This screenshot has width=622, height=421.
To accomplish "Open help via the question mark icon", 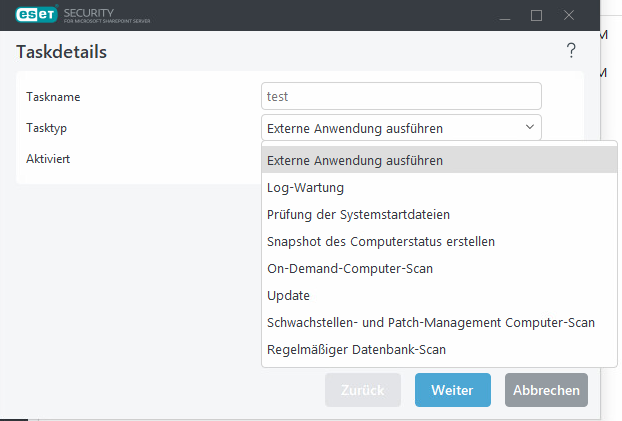I will (x=571, y=51).
